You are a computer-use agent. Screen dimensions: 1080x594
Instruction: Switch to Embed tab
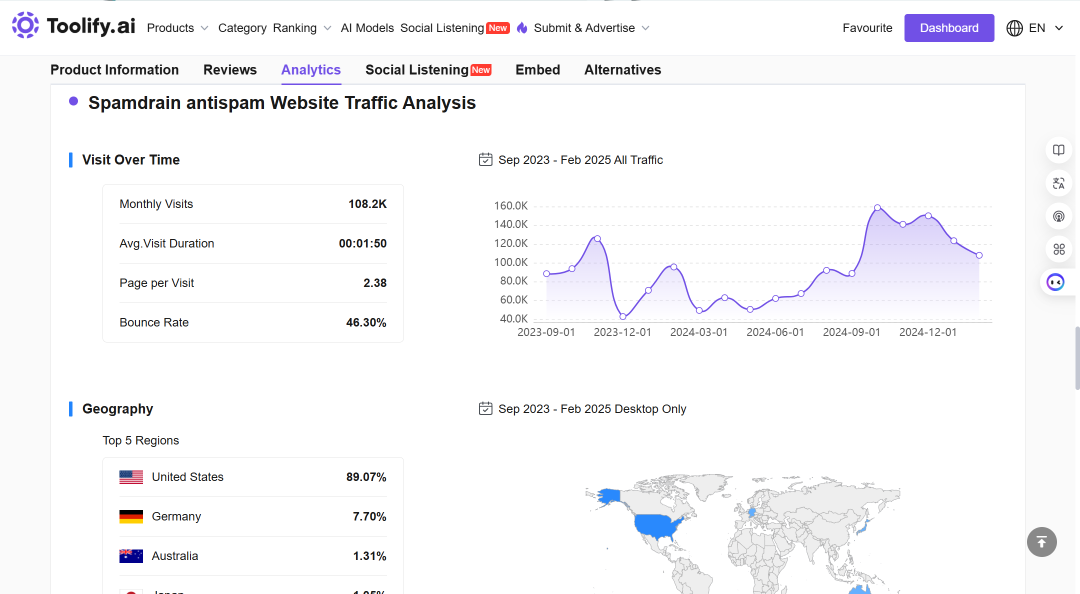click(x=538, y=70)
